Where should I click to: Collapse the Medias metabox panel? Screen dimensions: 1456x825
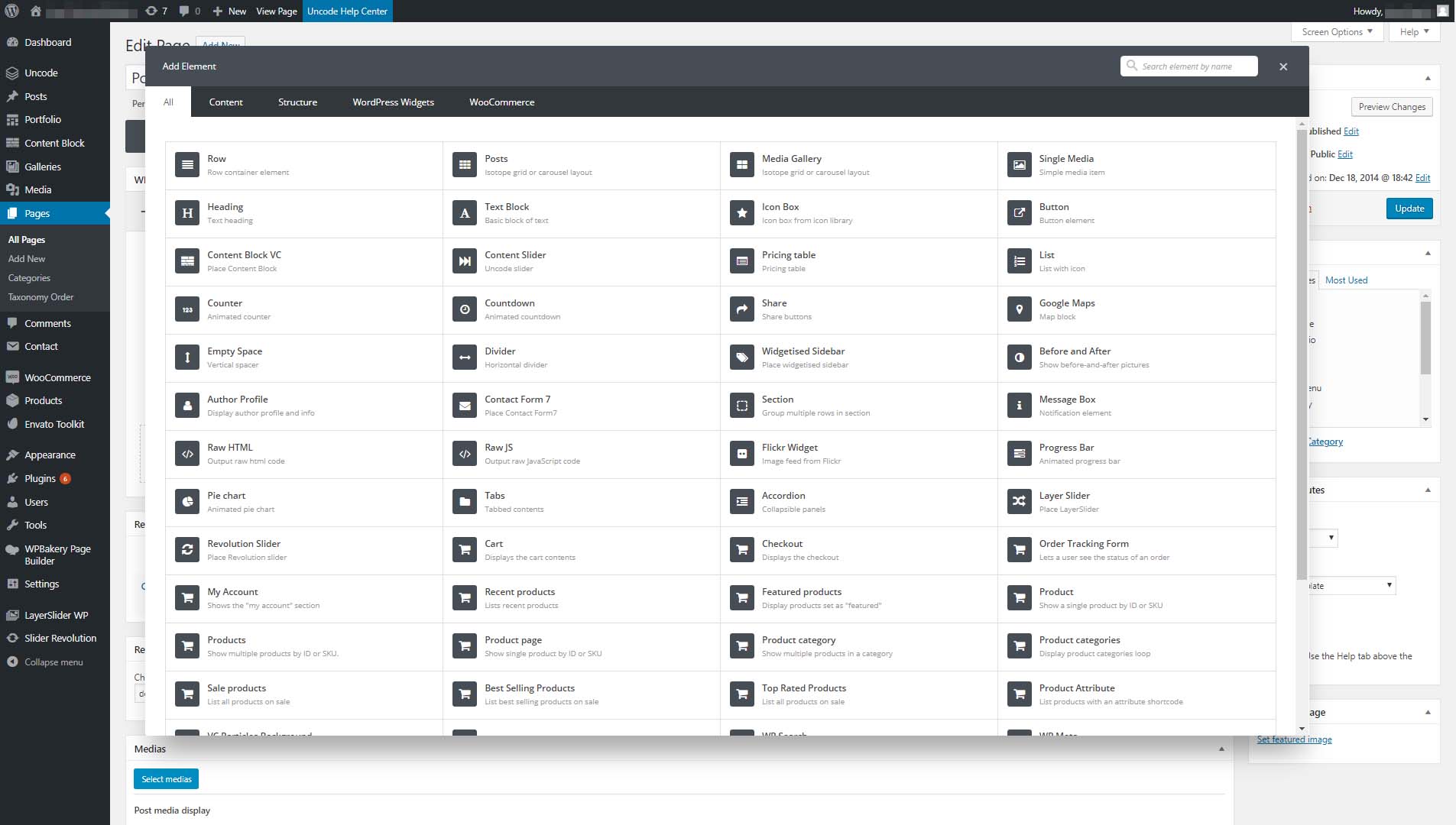(x=1221, y=749)
